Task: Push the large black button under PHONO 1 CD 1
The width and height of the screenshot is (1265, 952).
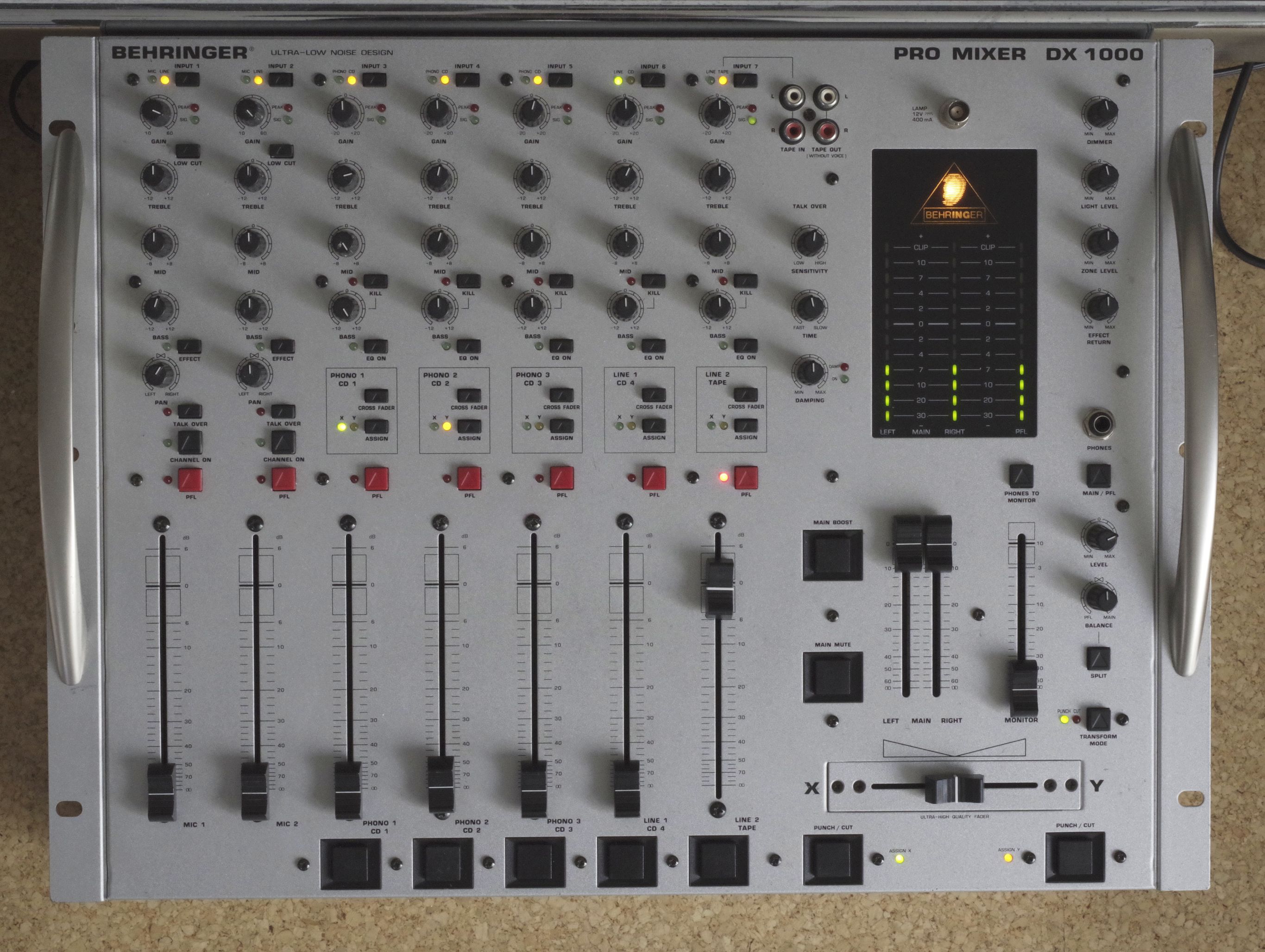Action: [x=350, y=864]
